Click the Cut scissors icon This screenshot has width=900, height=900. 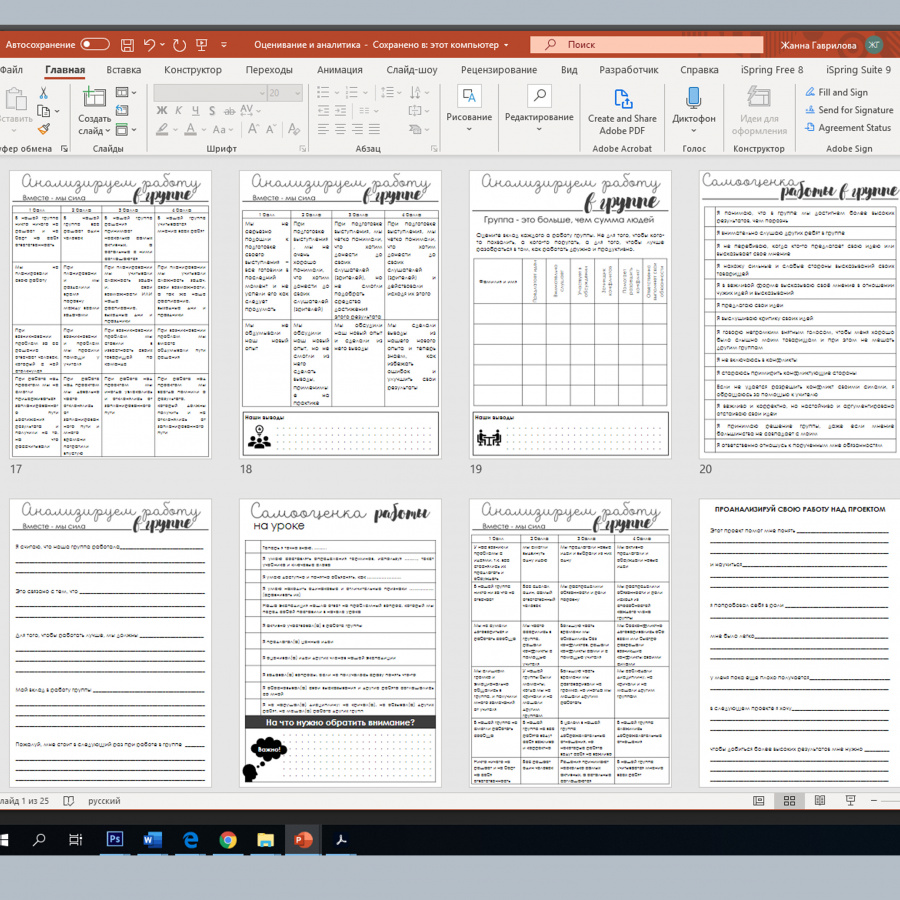click(x=44, y=93)
